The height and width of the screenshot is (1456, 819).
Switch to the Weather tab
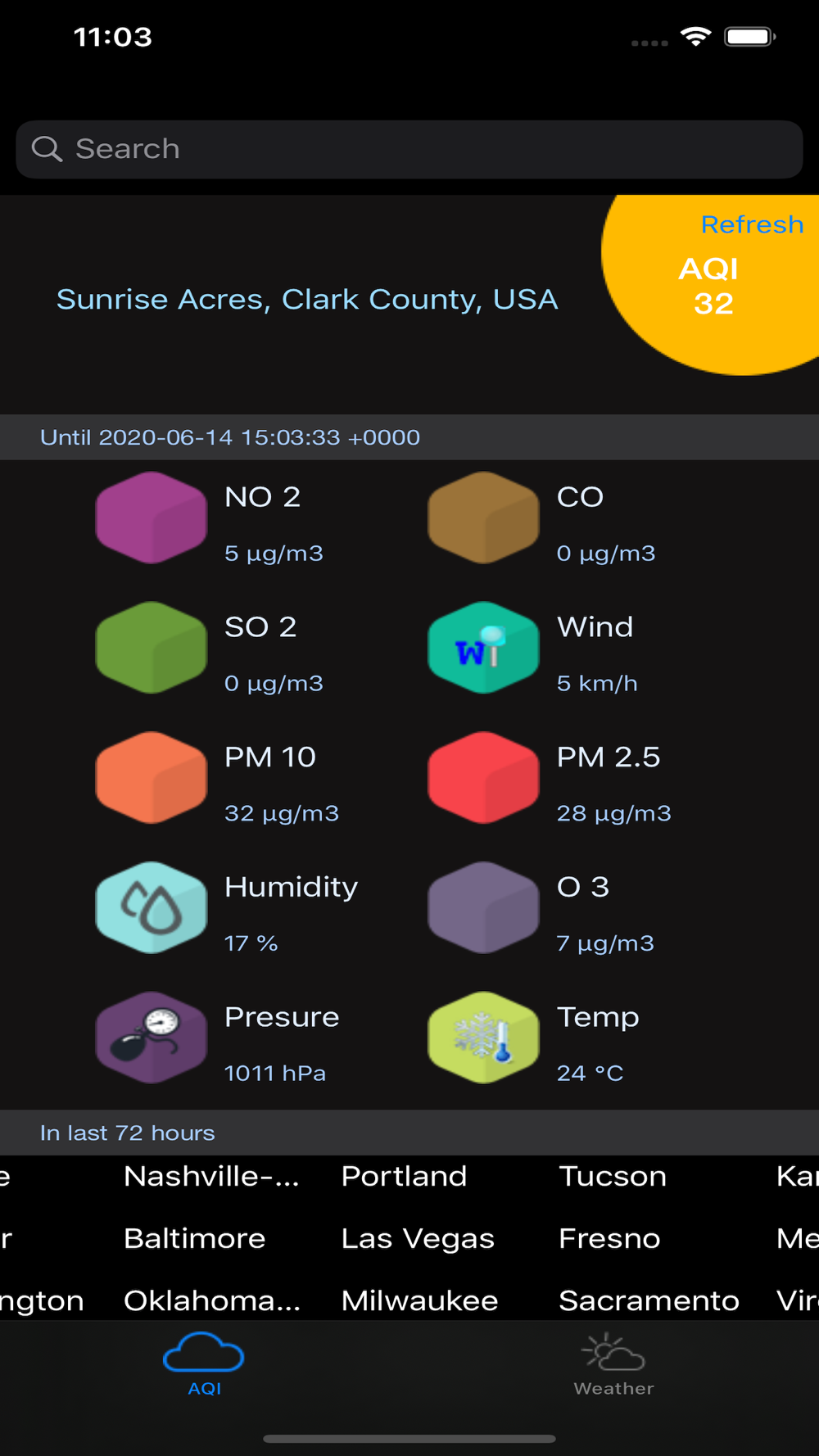pyautogui.click(x=613, y=1365)
